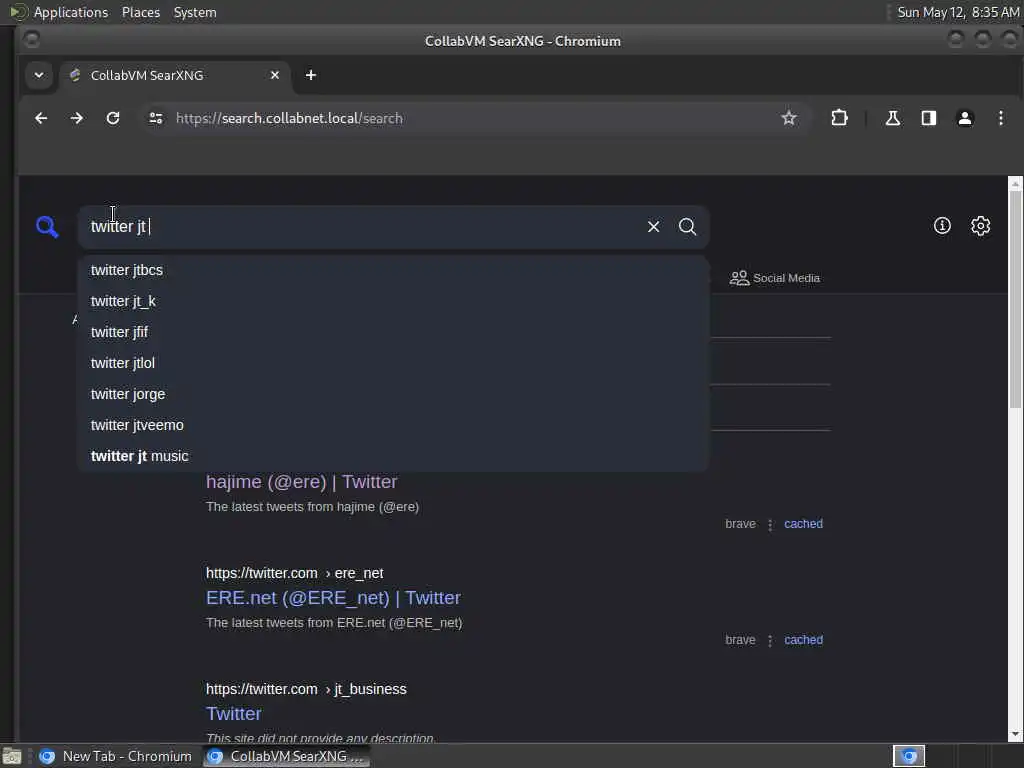Open the profile avatar icon
The height and width of the screenshot is (768, 1024).
(965, 118)
